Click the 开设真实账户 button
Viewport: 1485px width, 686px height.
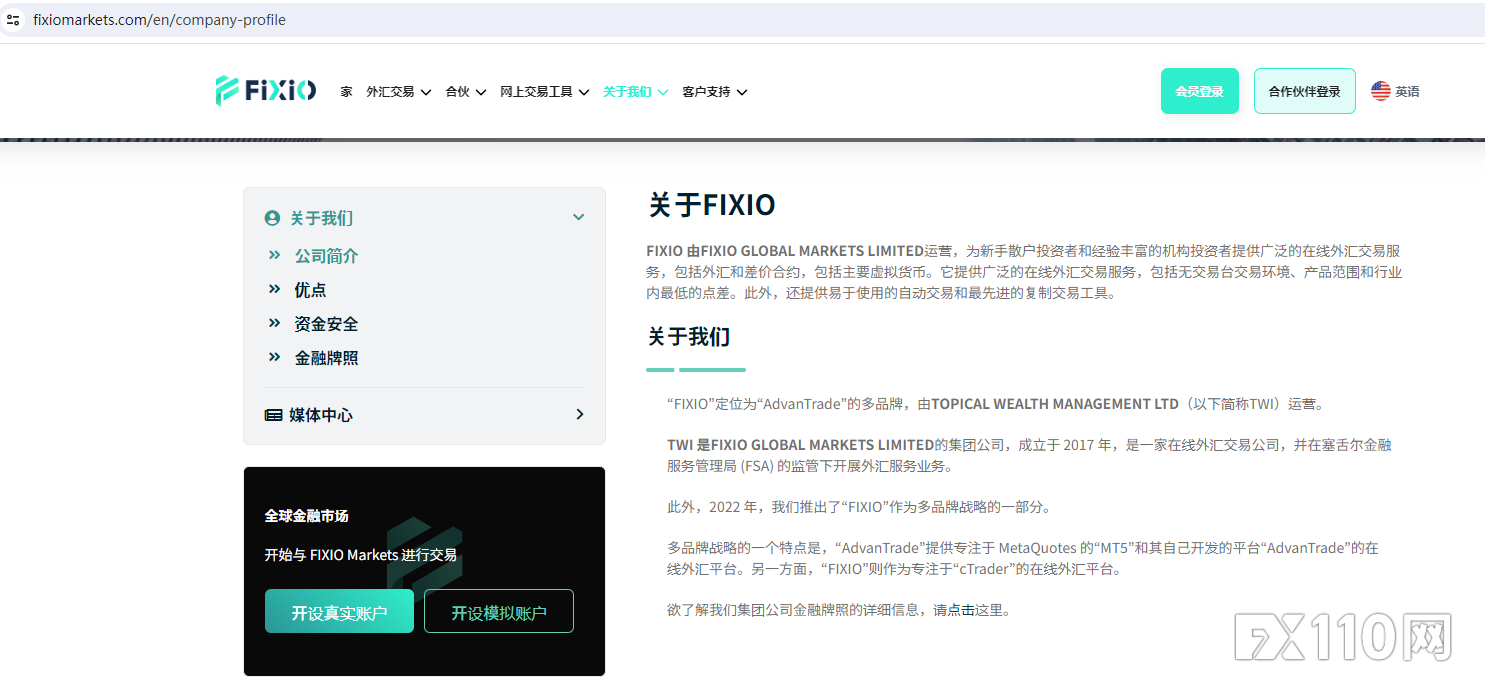coord(339,612)
